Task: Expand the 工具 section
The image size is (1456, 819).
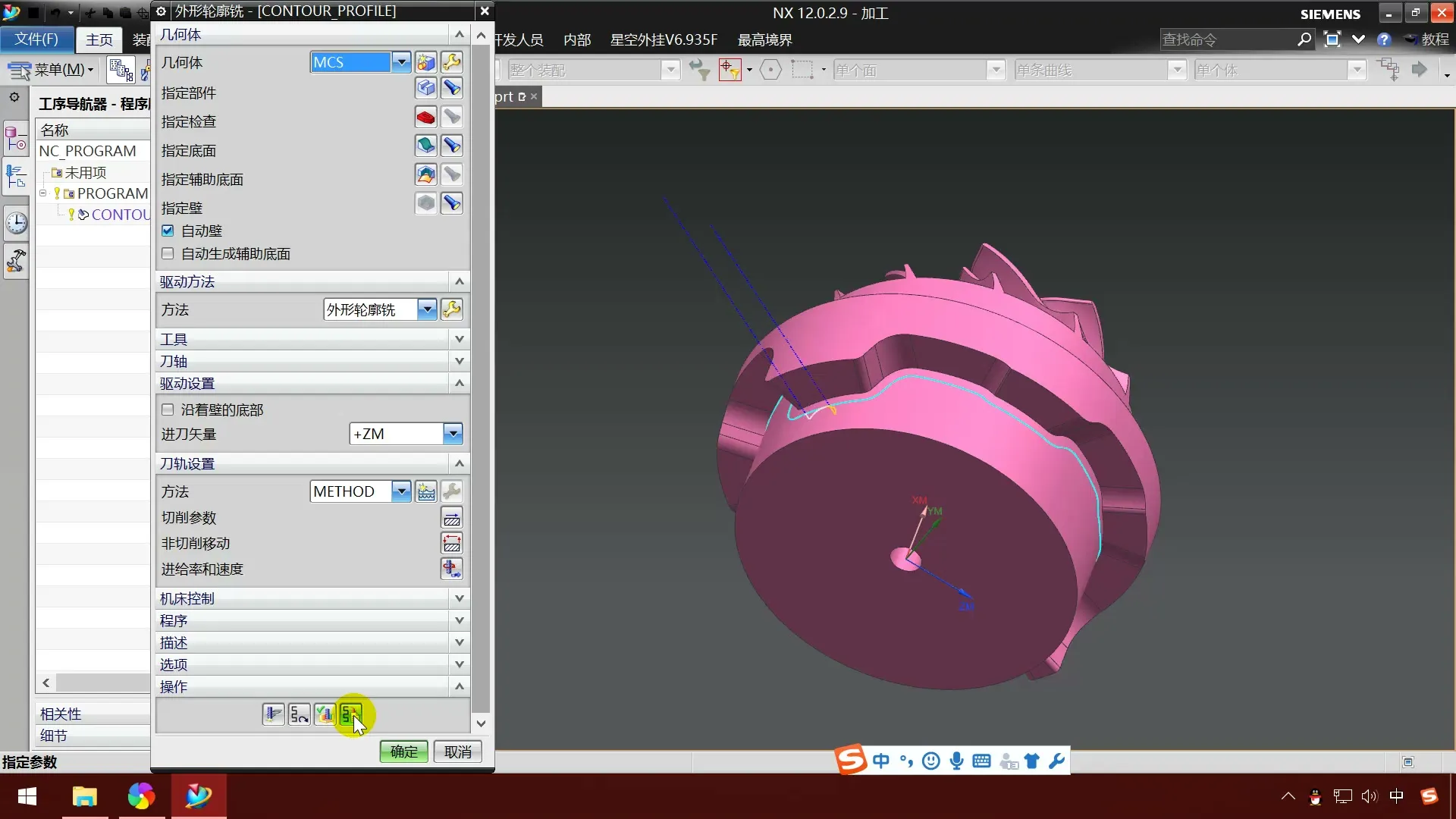Action: click(x=459, y=339)
